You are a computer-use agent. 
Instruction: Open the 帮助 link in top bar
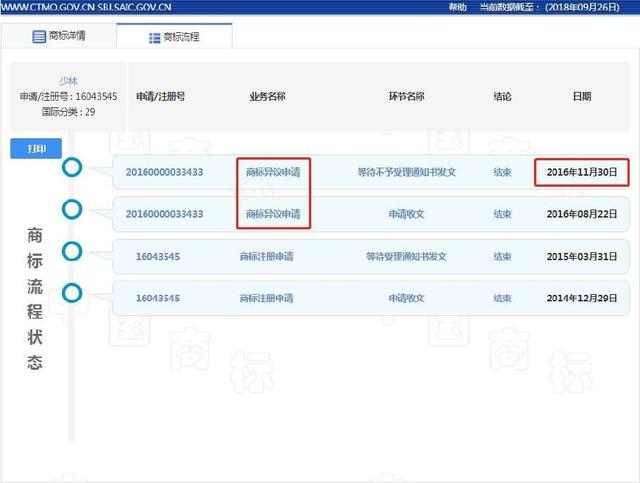[457, 7]
